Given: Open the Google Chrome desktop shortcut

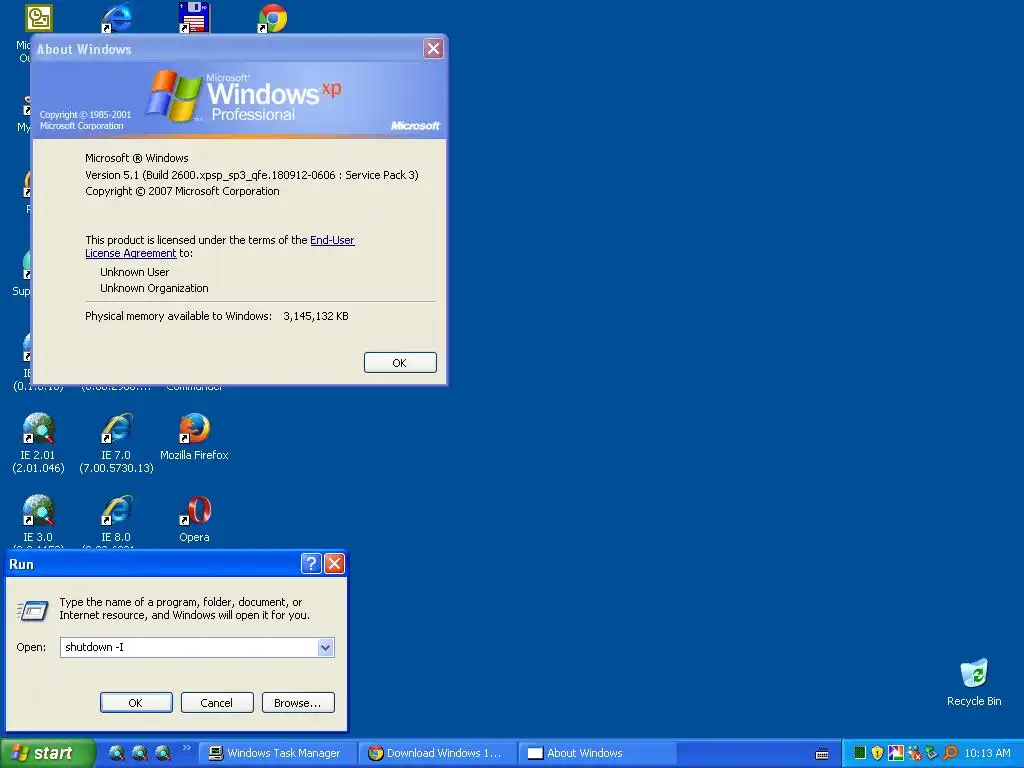Looking at the screenshot, I should coord(272,18).
